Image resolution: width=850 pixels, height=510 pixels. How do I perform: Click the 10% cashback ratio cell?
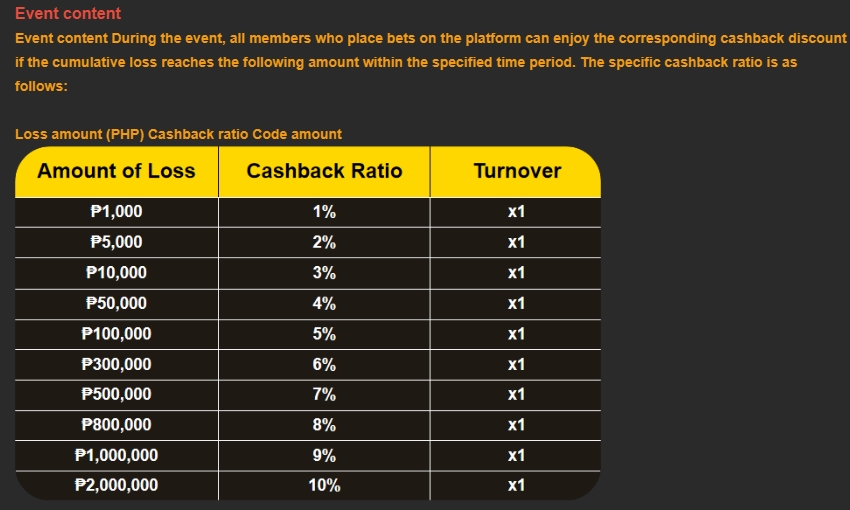tap(324, 486)
